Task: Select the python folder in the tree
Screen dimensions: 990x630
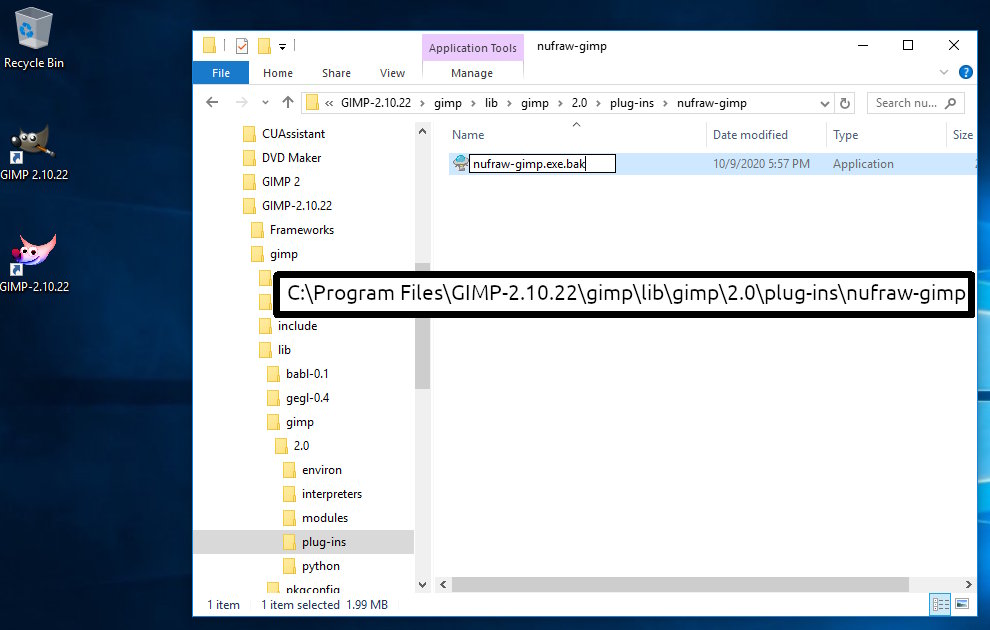Action: 320,566
